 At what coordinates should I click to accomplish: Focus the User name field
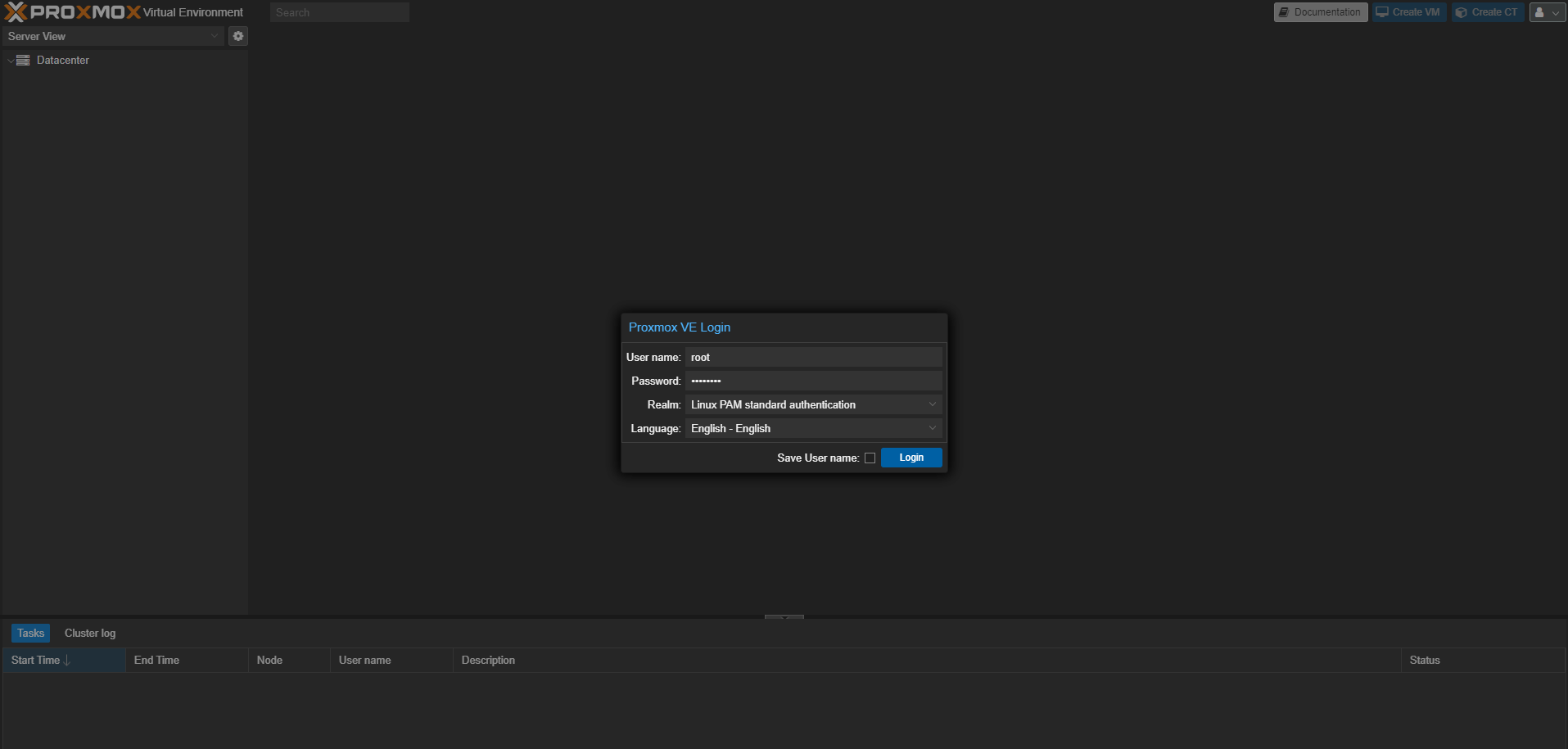tap(814, 357)
